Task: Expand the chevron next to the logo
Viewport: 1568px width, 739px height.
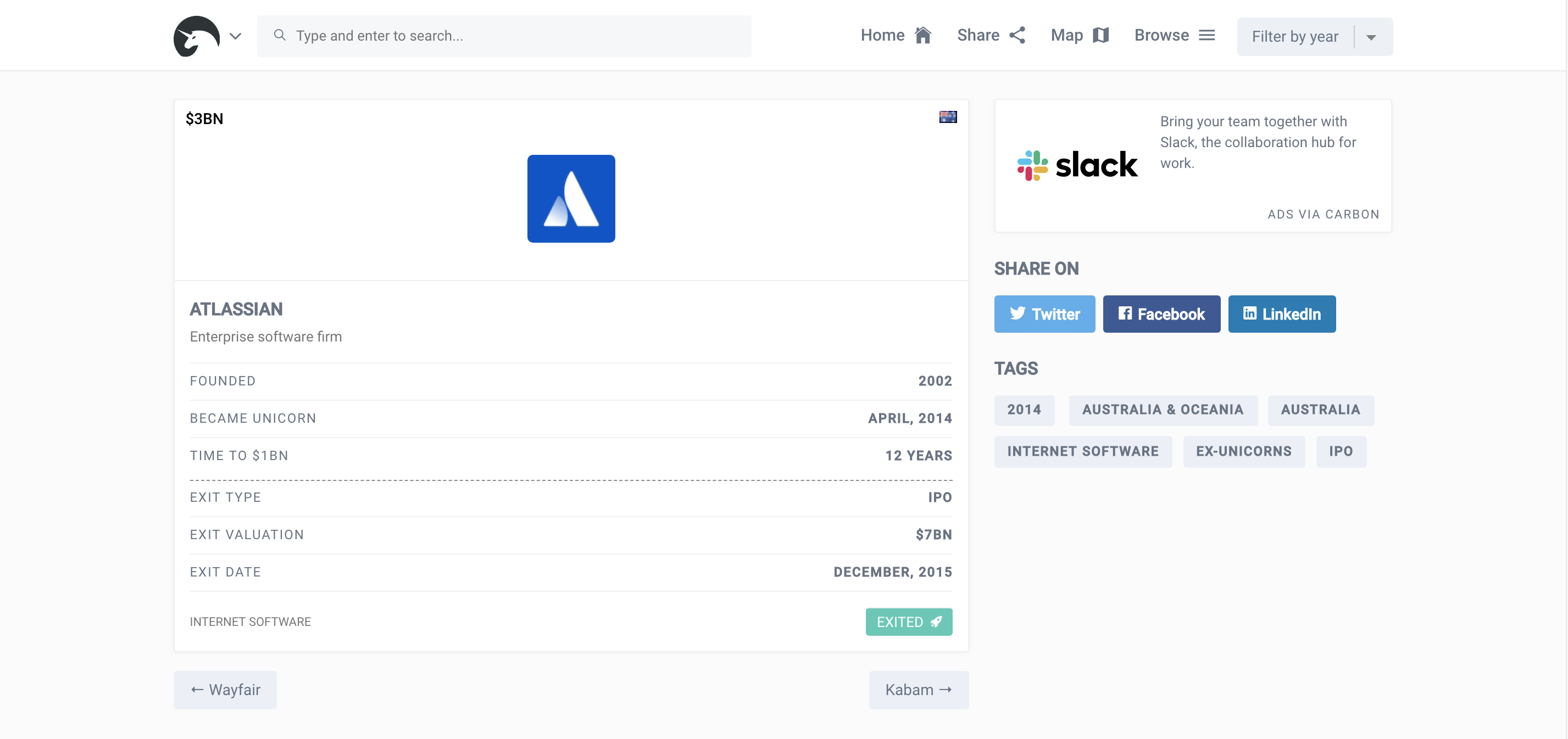Action: pos(236,36)
